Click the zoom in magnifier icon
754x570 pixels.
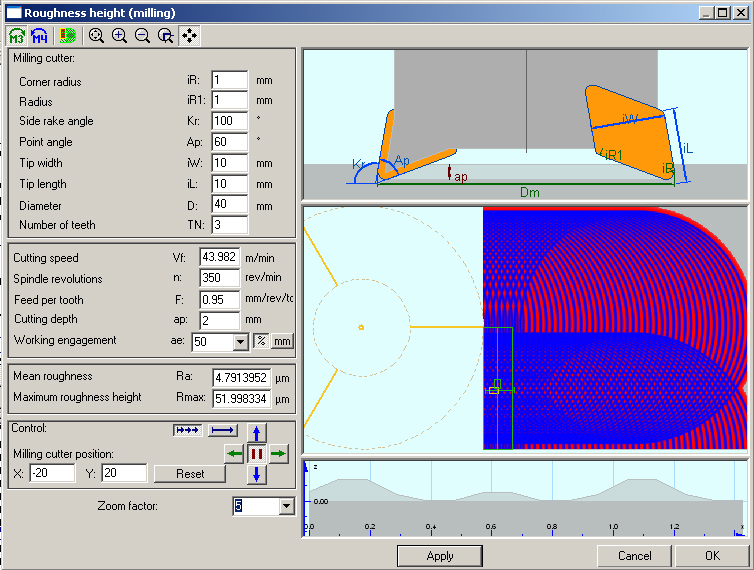pyautogui.click(x=119, y=36)
